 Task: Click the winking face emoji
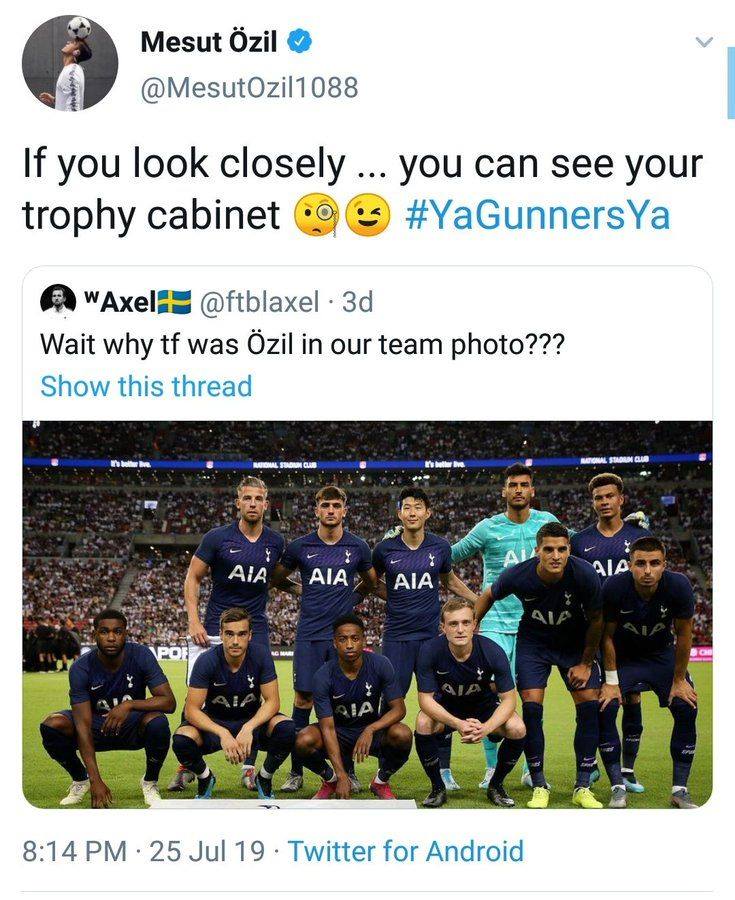point(370,215)
